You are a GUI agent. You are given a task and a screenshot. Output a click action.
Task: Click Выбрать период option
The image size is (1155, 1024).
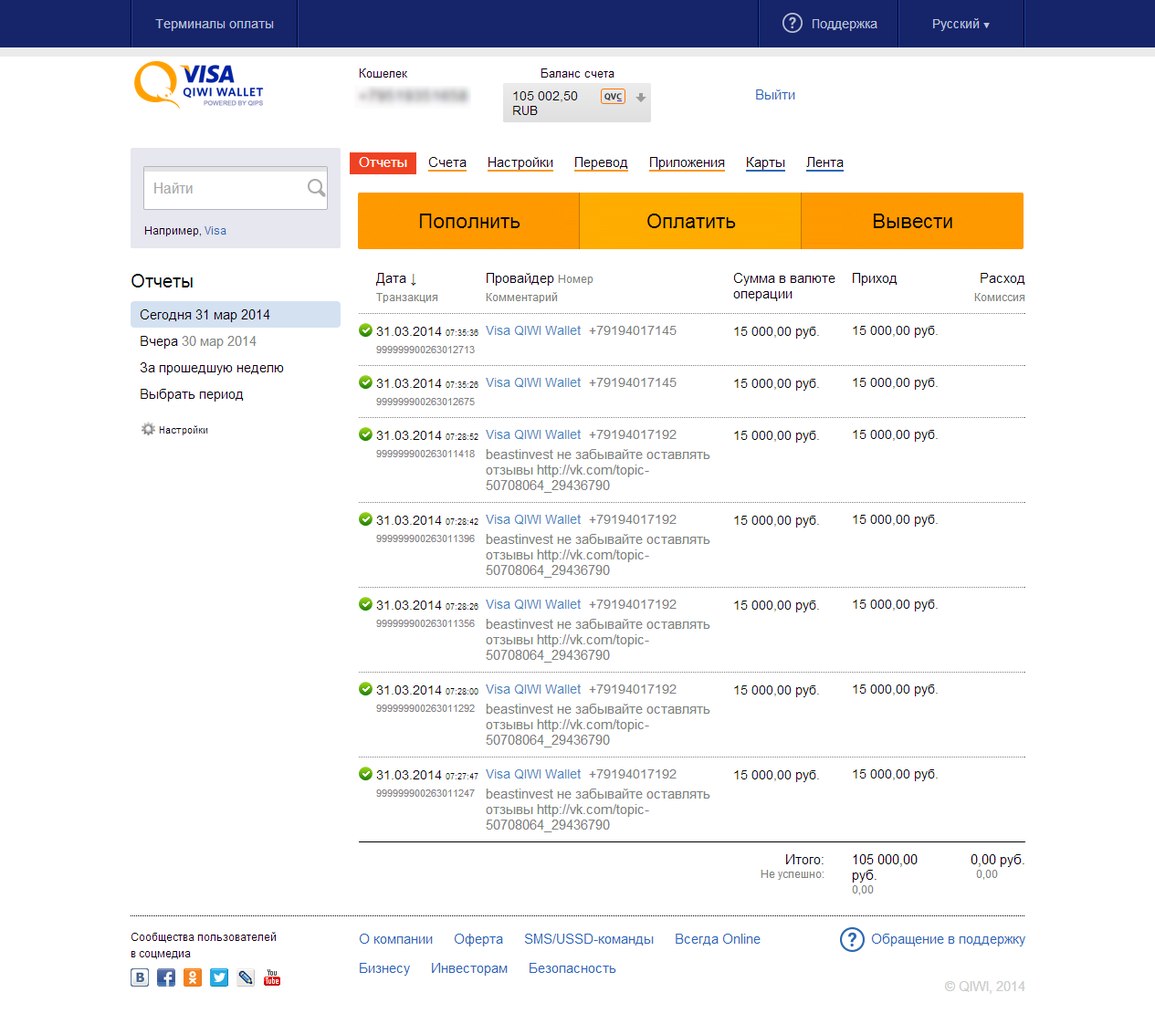pos(192,394)
